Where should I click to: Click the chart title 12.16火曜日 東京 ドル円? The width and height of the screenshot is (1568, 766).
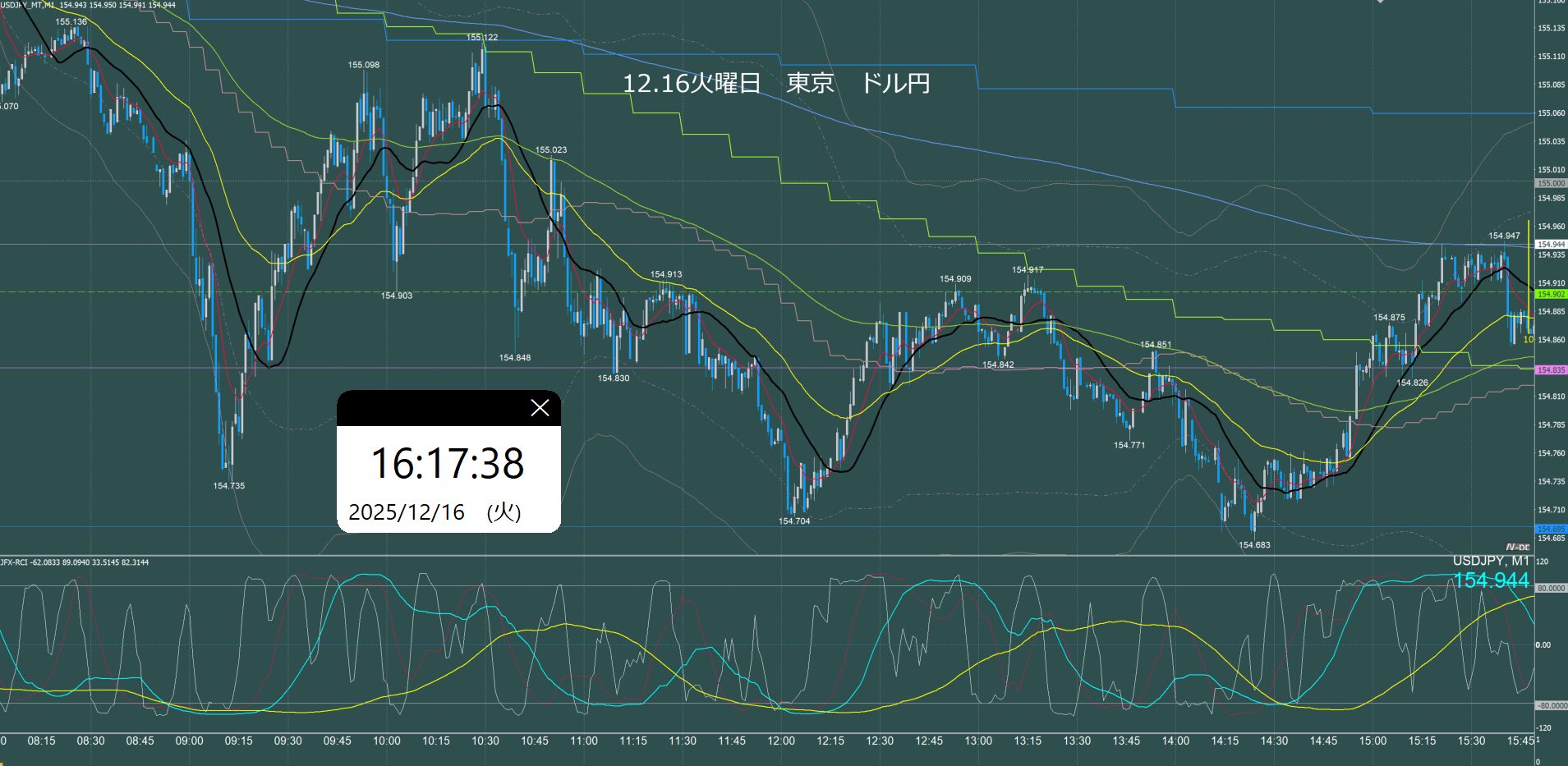pyautogui.click(x=775, y=84)
